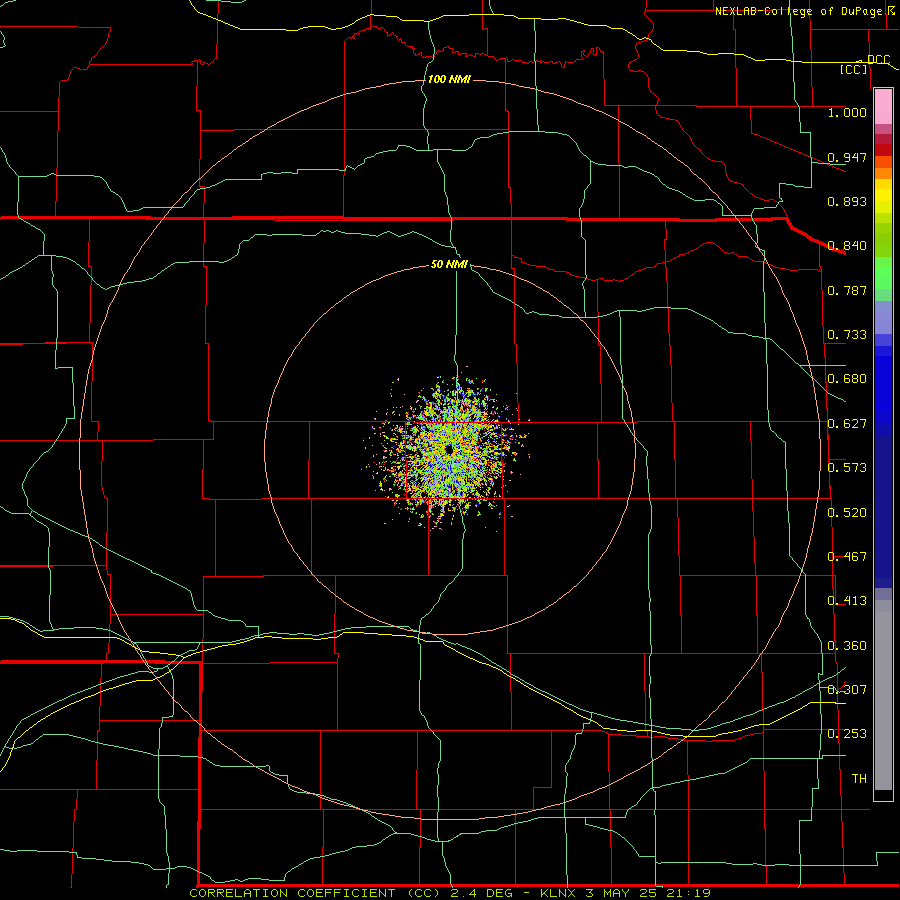Click the KLNX station identifier

(557, 893)
